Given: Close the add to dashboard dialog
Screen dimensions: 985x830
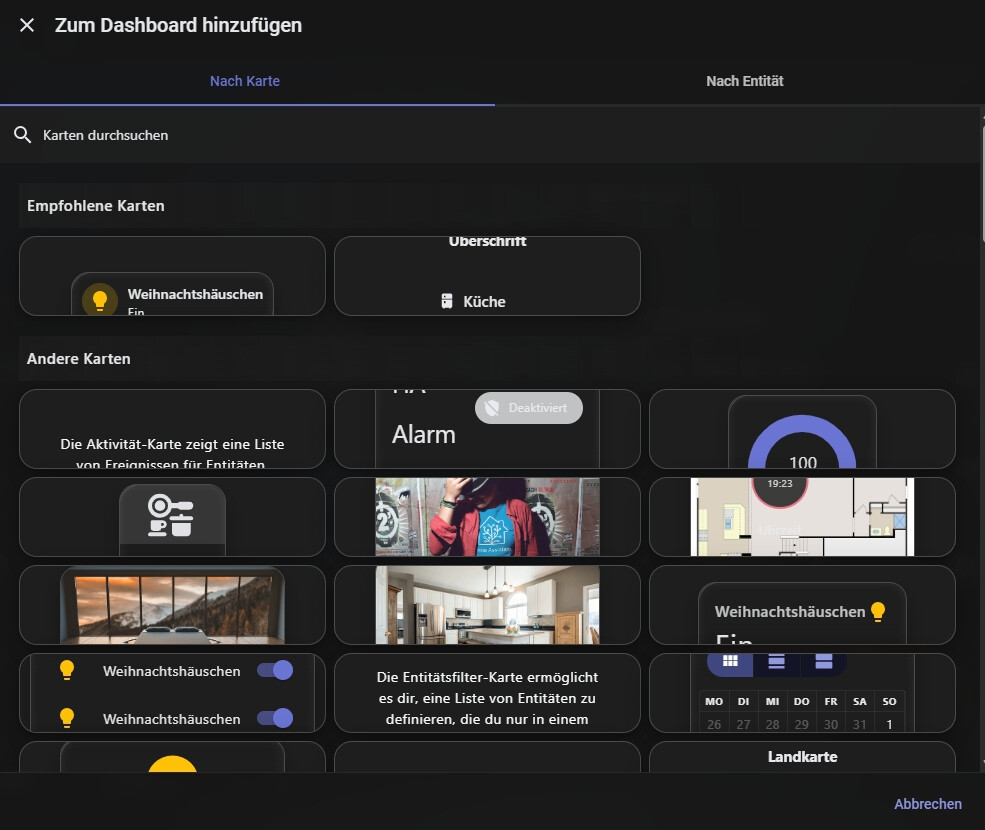Looking at the screenshot, I should click(27, 25).
